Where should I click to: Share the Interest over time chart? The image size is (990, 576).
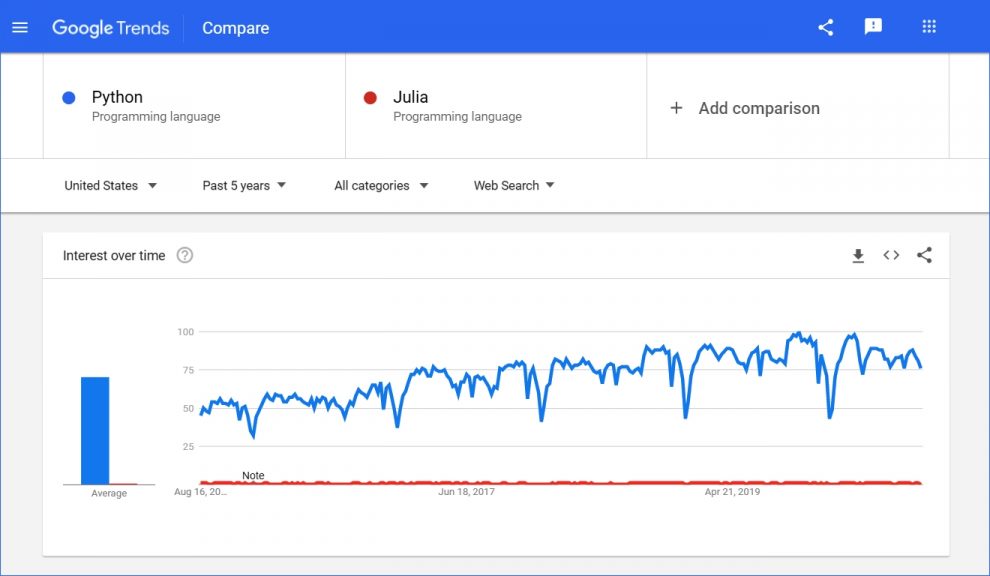pos(924,256)
